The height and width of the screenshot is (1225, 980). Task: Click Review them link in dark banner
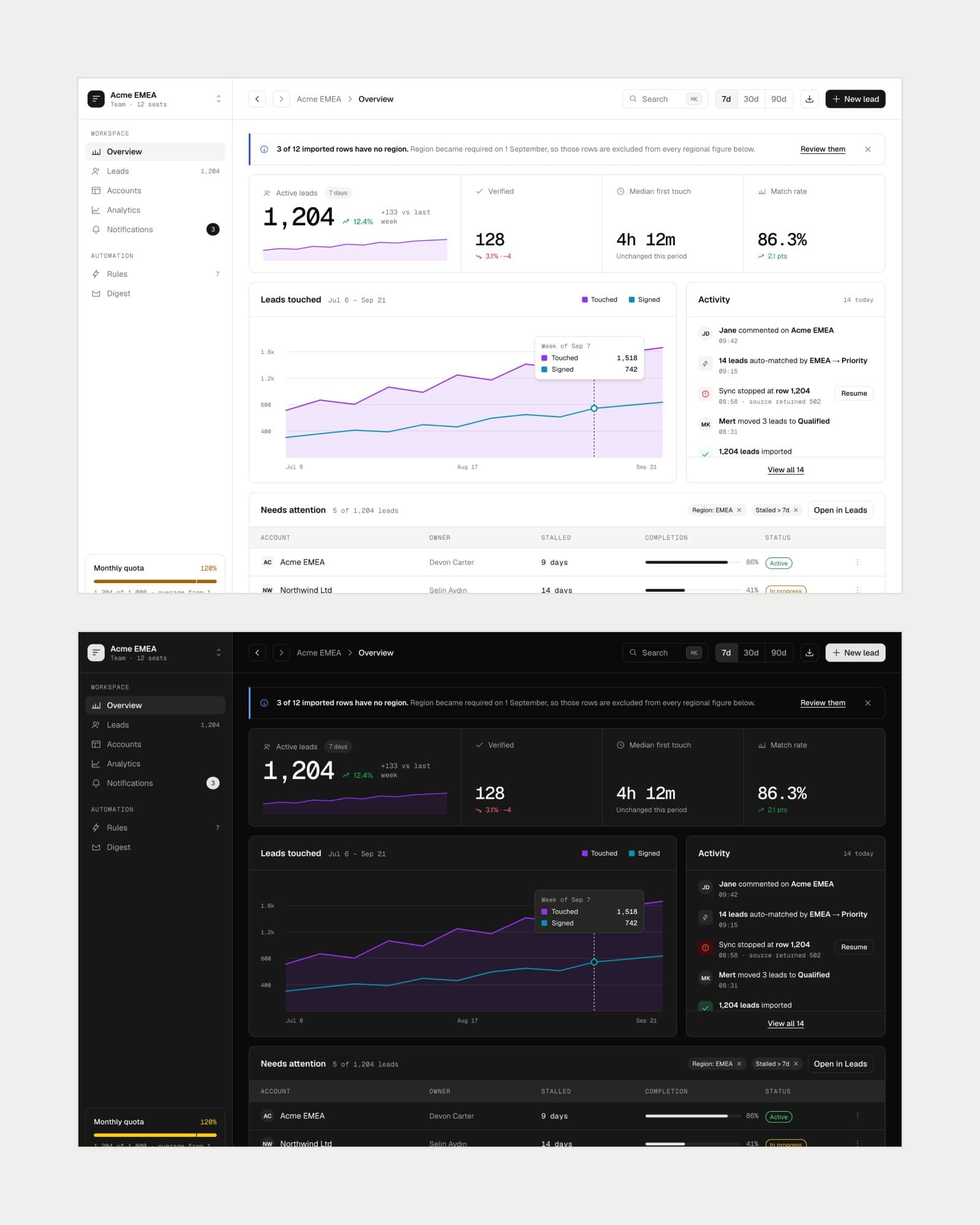point(823,703)
